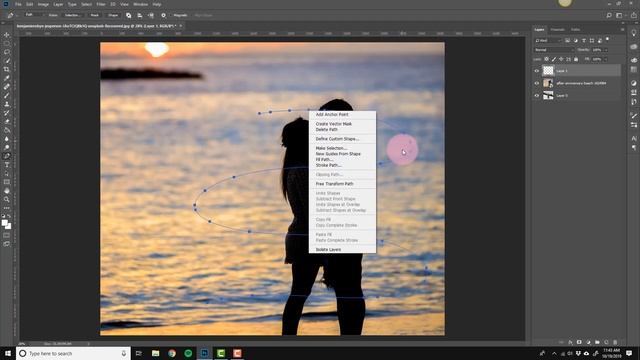Select the Hand tool
This screenshot has height=360, width=640.
7,191
